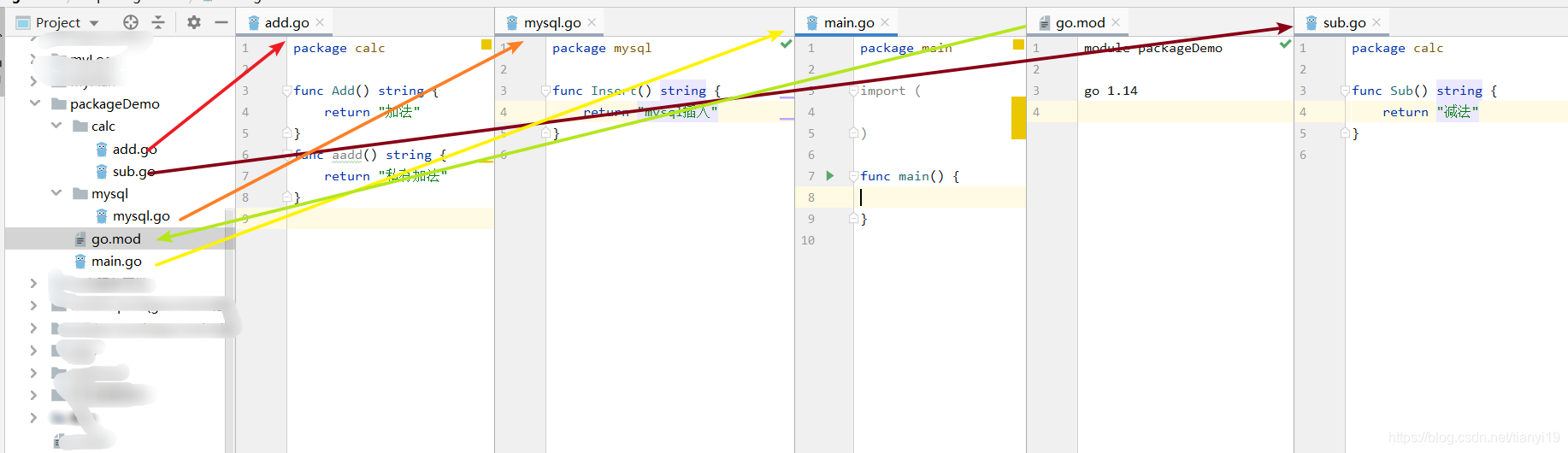
Task: Switch to the sub.go editor tab
Action: pos(1344,22)
